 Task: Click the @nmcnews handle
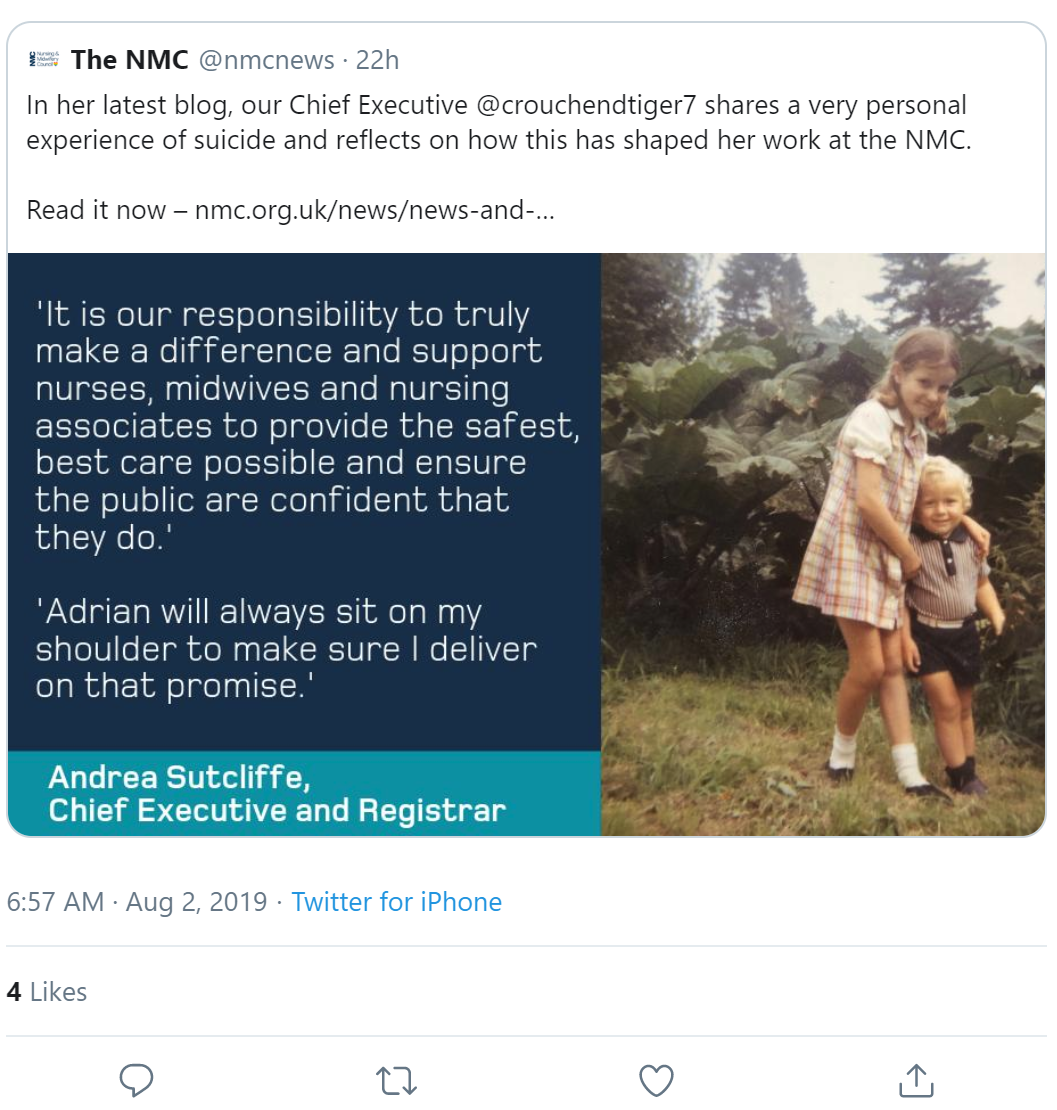(267, 60)
